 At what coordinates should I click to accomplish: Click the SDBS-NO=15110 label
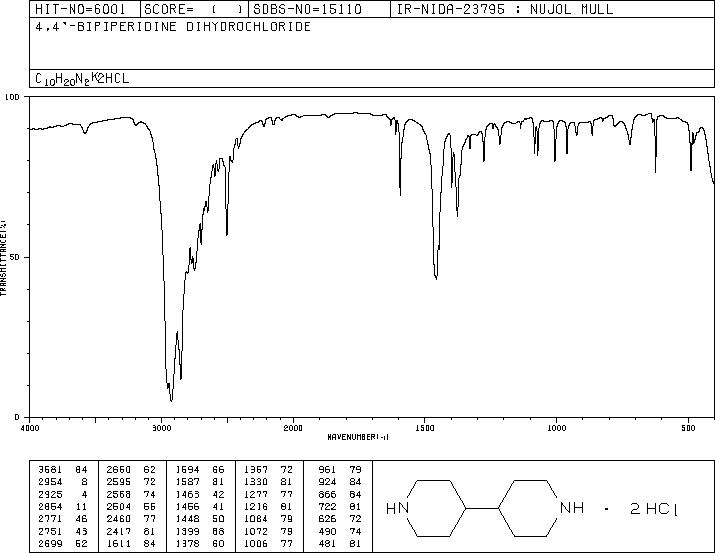click(307, 9)
